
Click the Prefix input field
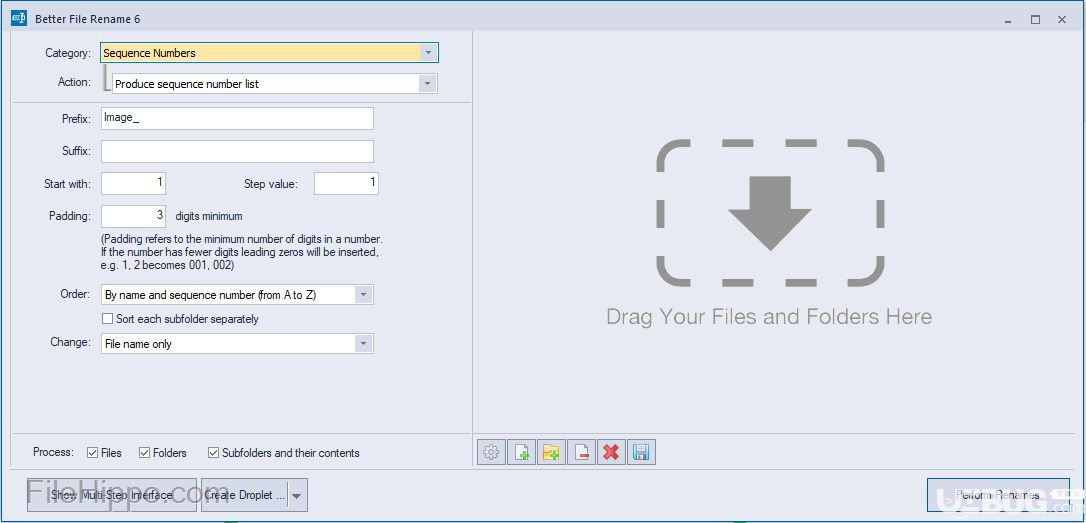tap(238, 118)
